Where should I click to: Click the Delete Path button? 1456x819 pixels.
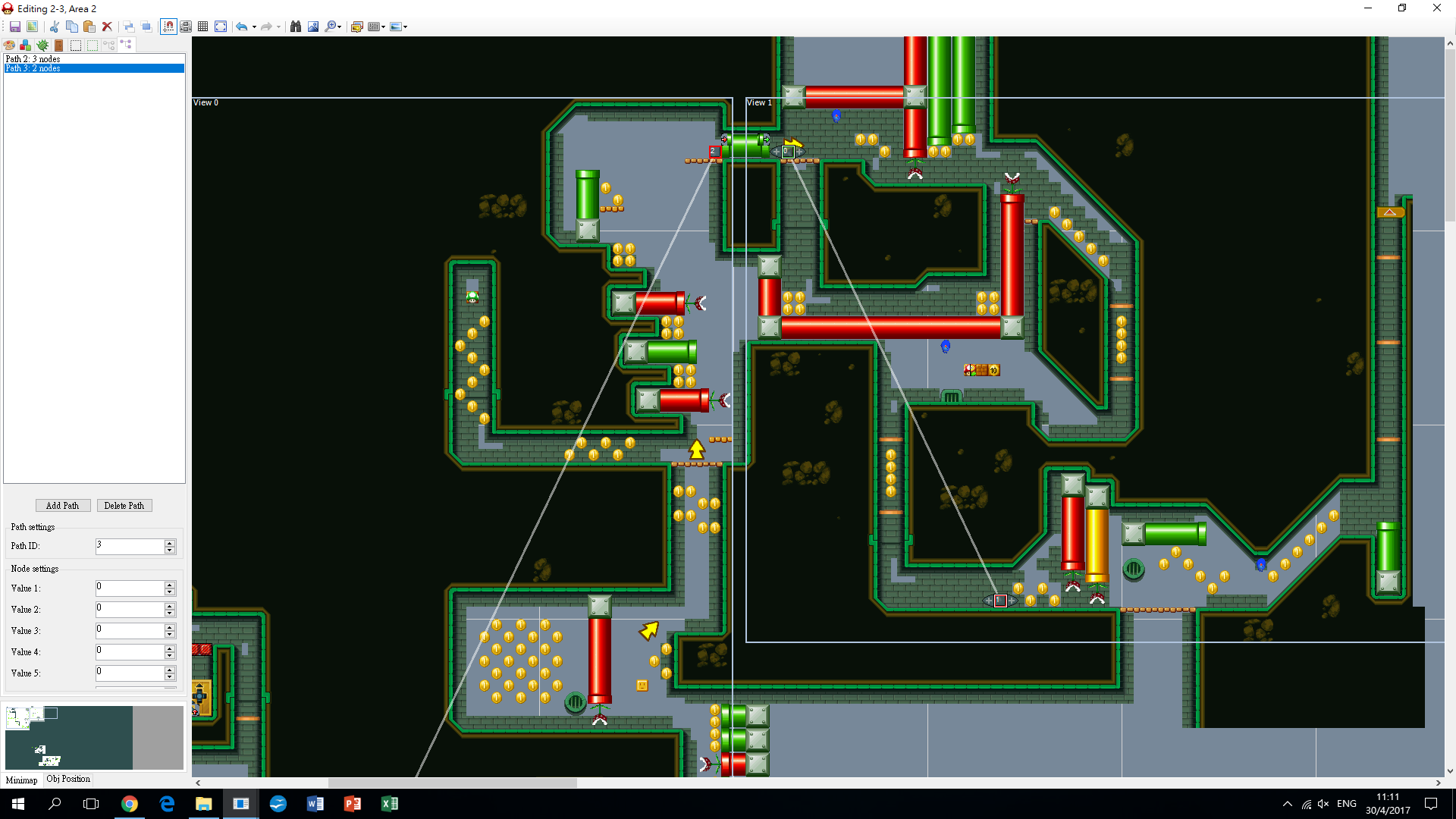point(124,506)
